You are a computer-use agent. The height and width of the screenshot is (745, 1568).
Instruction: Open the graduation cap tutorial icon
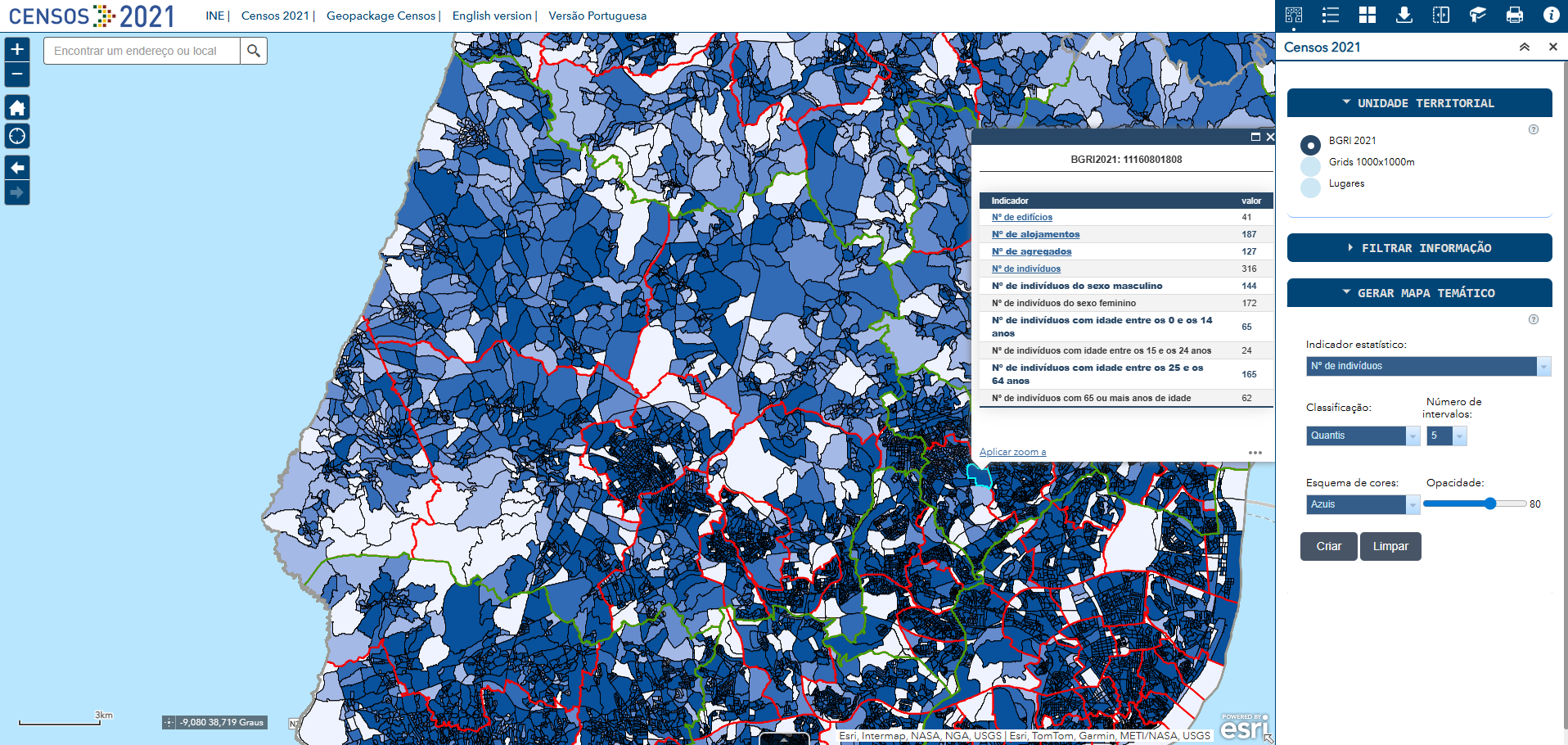[1478, 15]
